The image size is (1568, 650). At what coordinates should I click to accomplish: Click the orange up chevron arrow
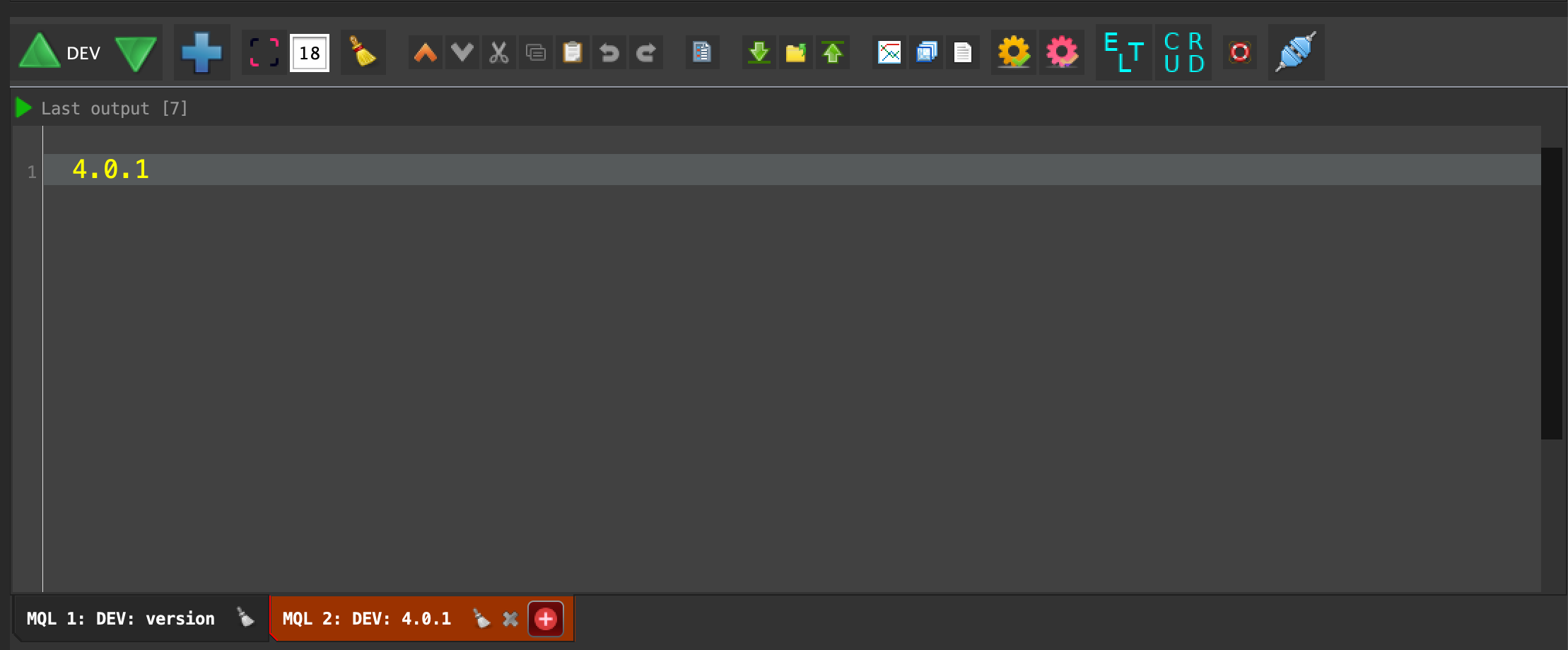(426, 52)
